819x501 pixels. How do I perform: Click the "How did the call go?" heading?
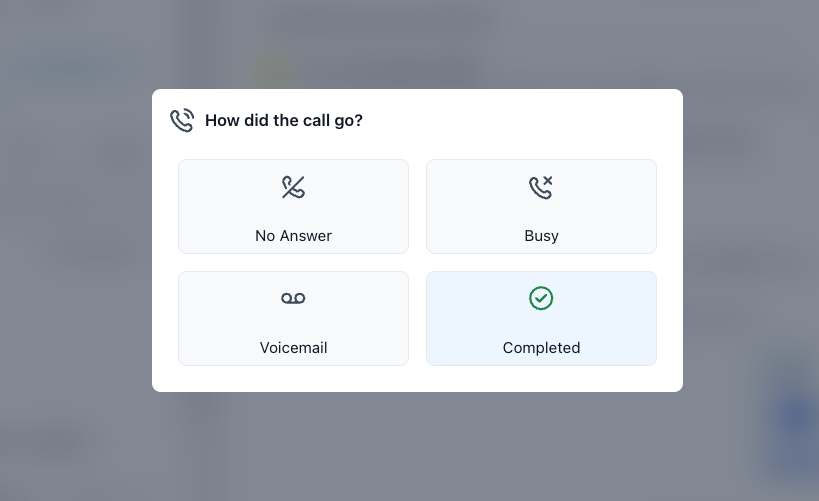[284, 120]
